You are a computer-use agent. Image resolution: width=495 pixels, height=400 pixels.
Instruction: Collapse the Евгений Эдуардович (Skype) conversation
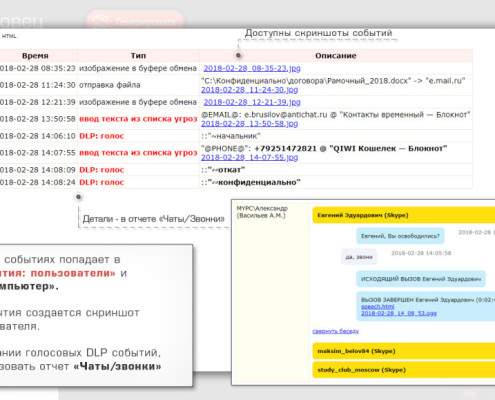[404, 215]
